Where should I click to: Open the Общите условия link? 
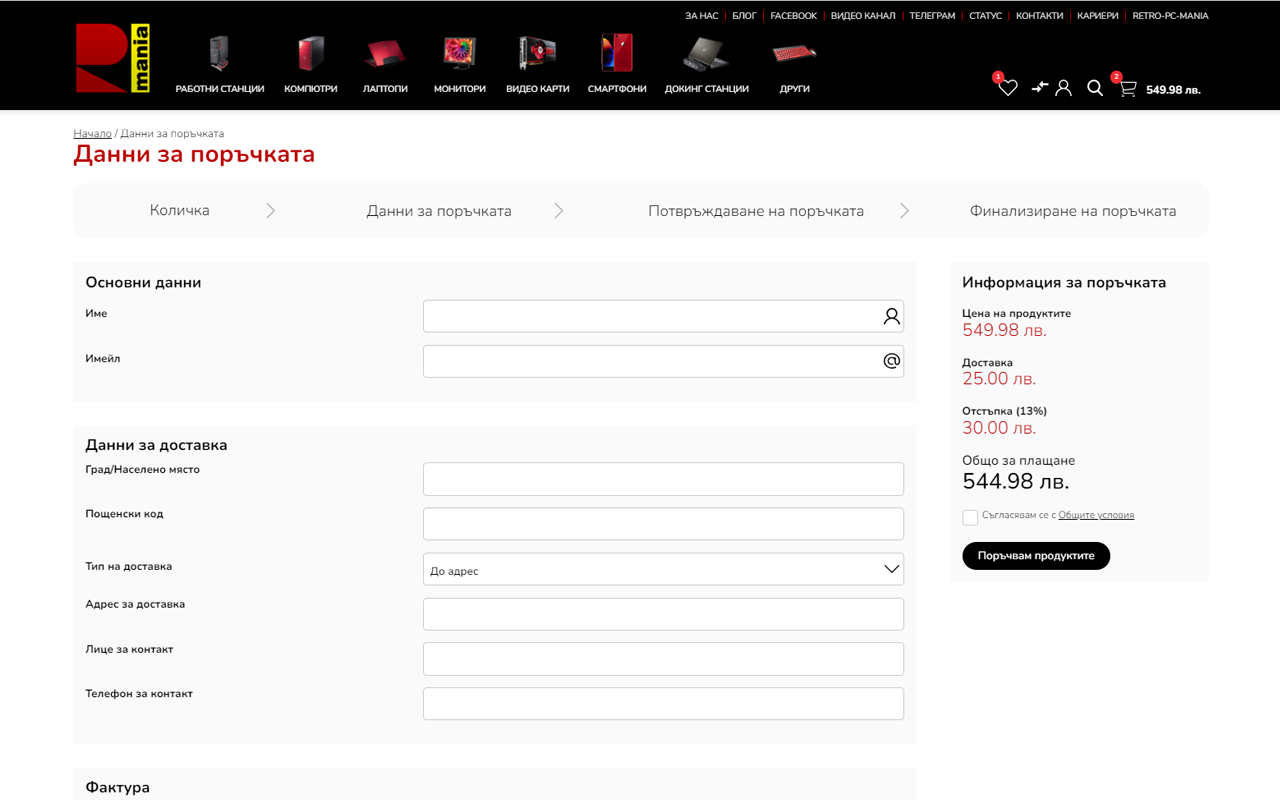pyautogui.click(x=1096, y=515)
